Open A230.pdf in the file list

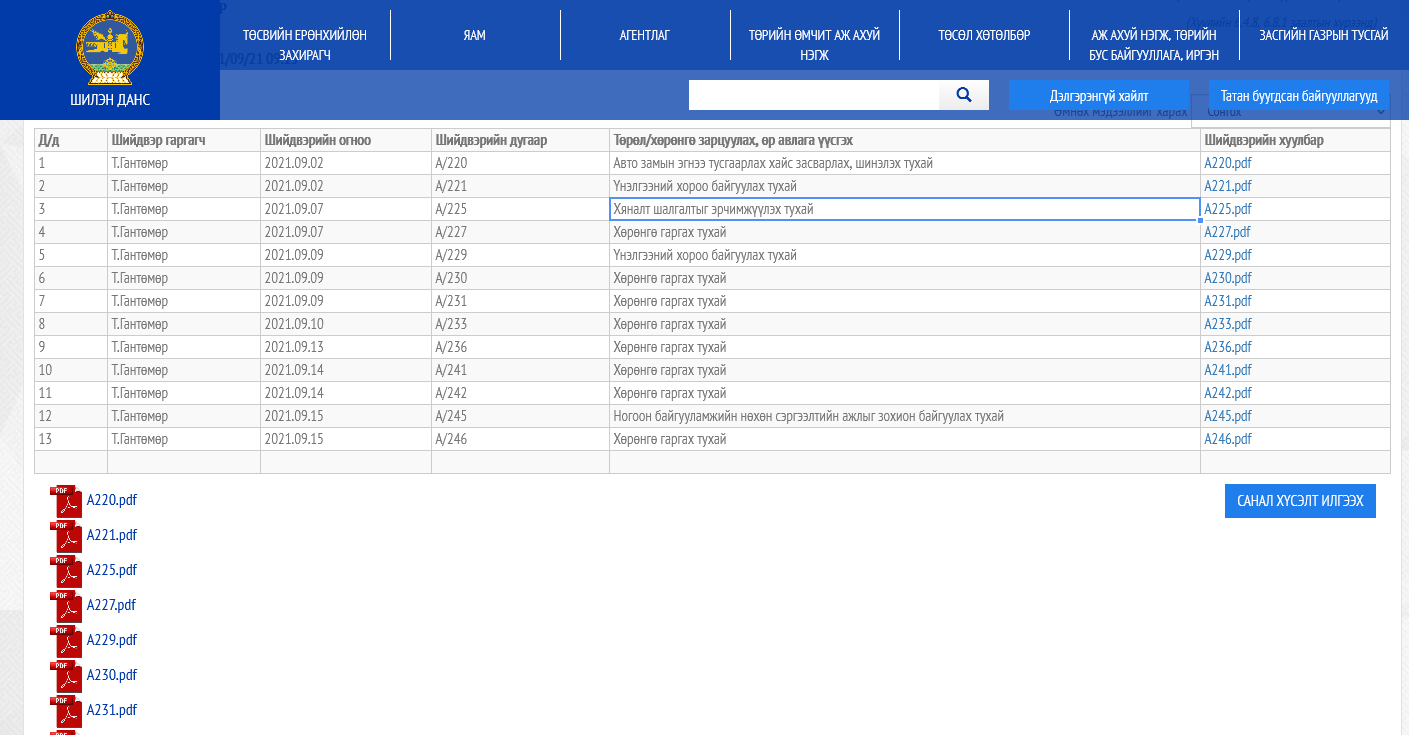pos(112,675)
